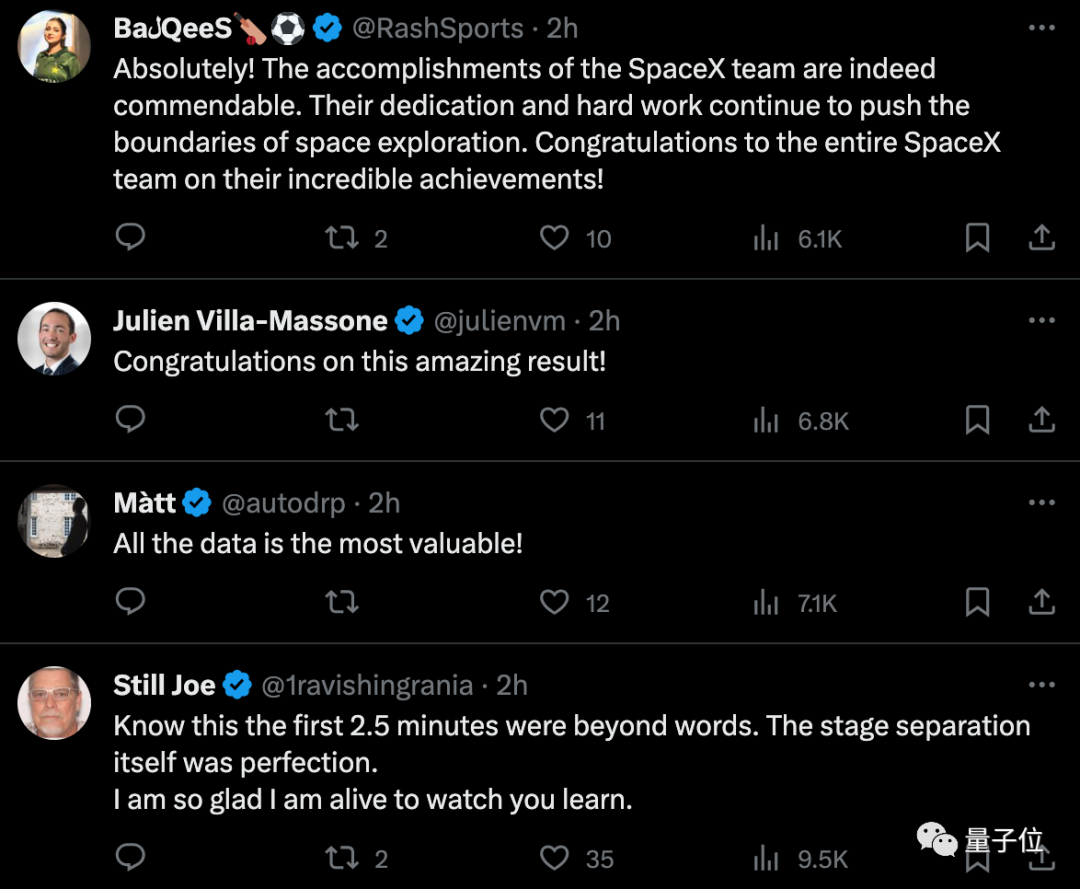Screen dimensions: 1080x889
Task: Open view count 7.1K on Màtt's tweet
Action: tap(796, 603)
